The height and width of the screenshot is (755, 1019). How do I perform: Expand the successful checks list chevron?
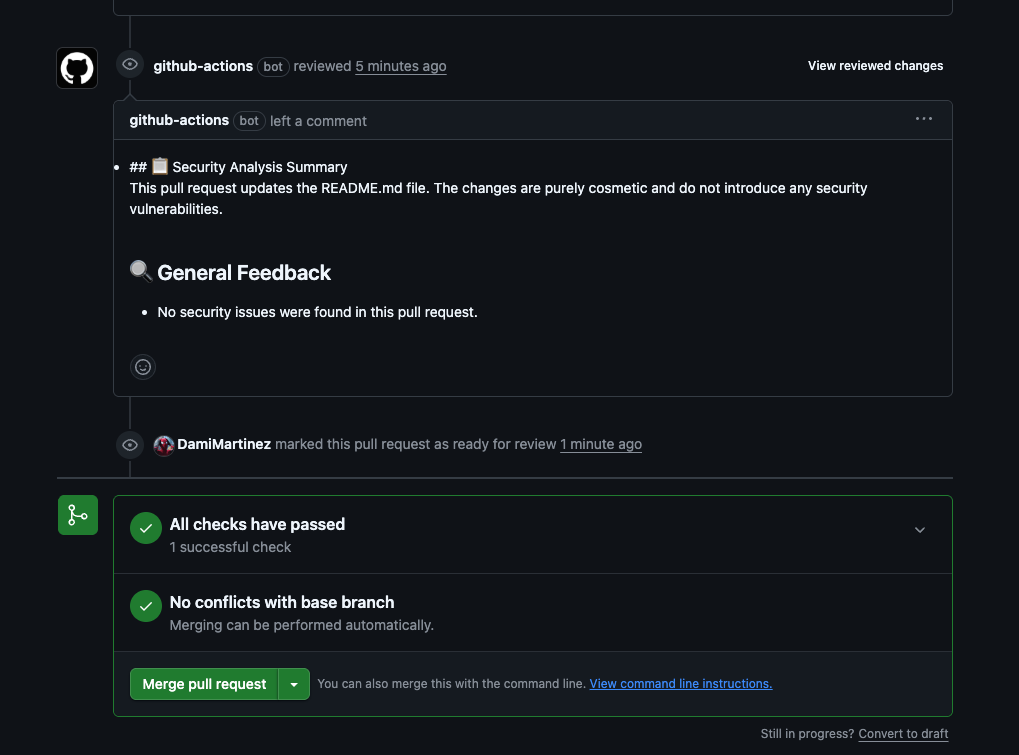919,530
